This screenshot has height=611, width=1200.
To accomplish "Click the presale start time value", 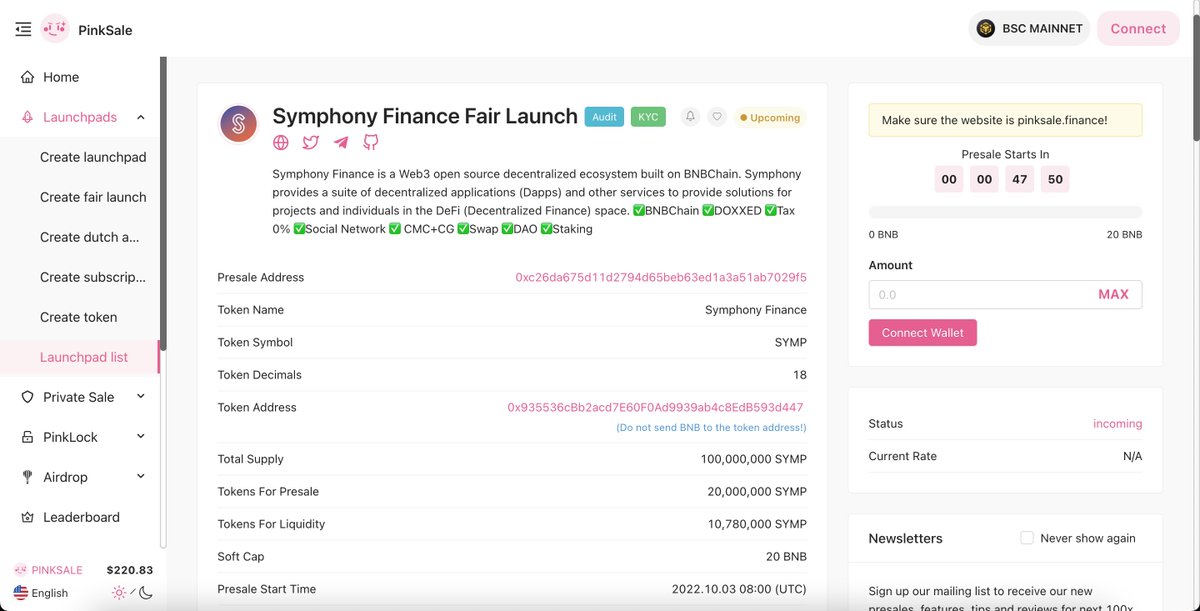I will (739, 589).
